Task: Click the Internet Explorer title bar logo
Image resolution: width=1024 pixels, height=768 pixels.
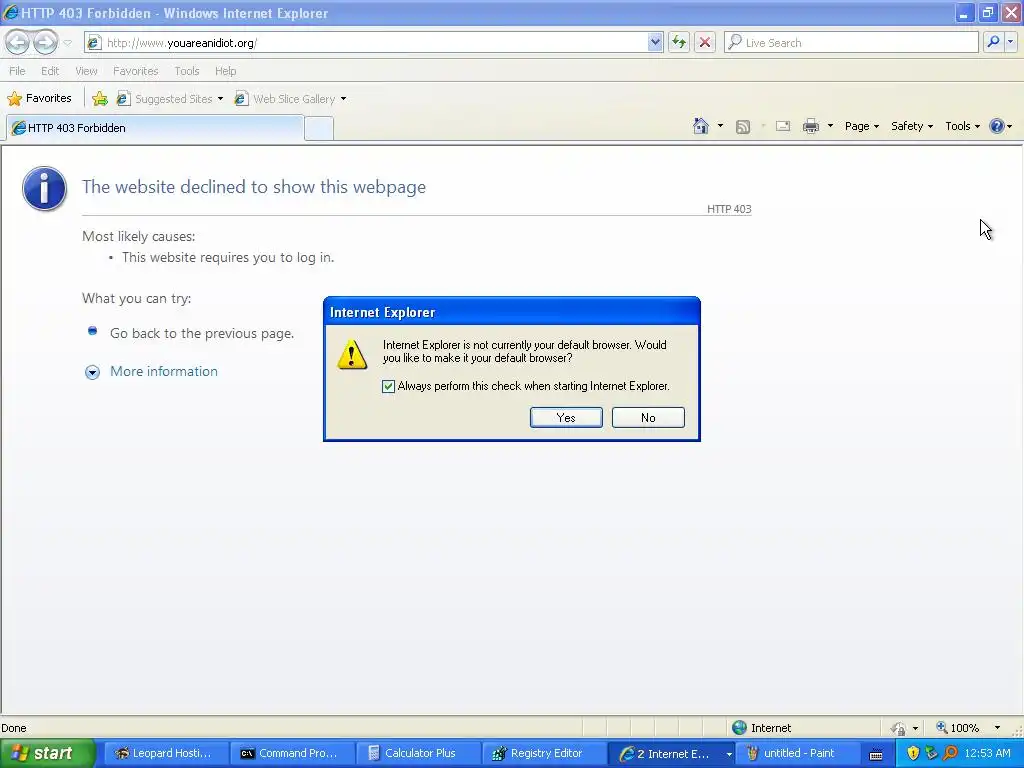Action: (10, 12)
